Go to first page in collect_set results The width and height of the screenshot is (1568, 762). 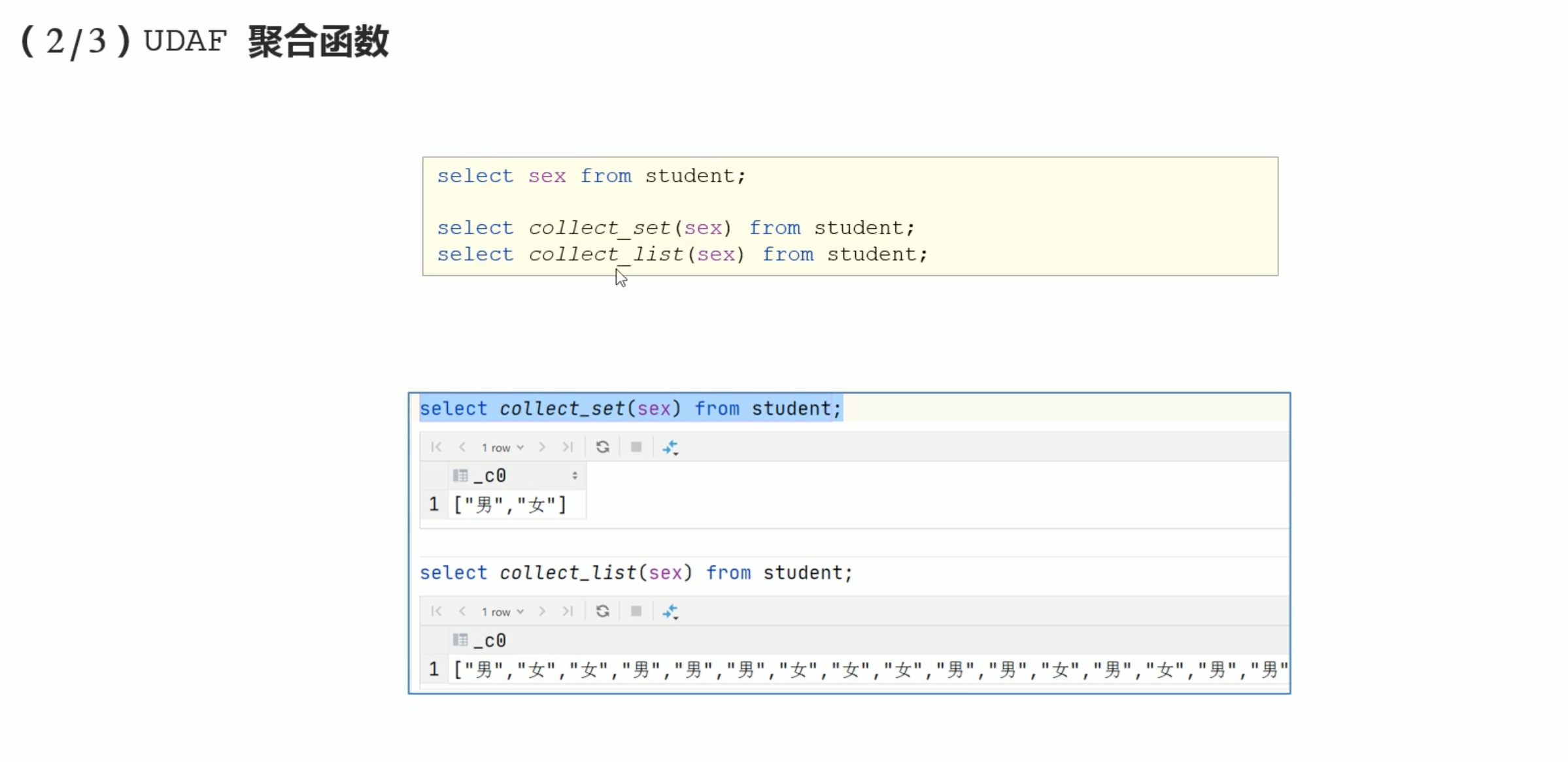(436, 447)
